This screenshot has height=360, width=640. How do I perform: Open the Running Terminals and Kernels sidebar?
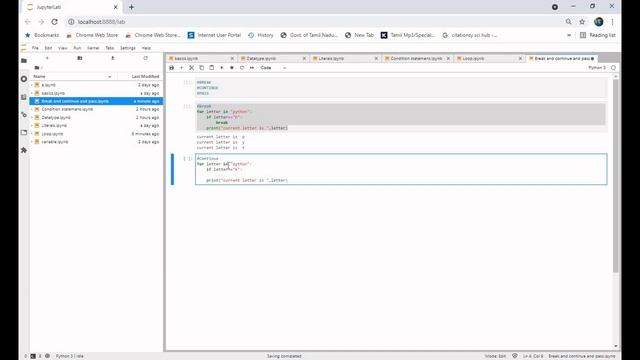pos(24,79)
